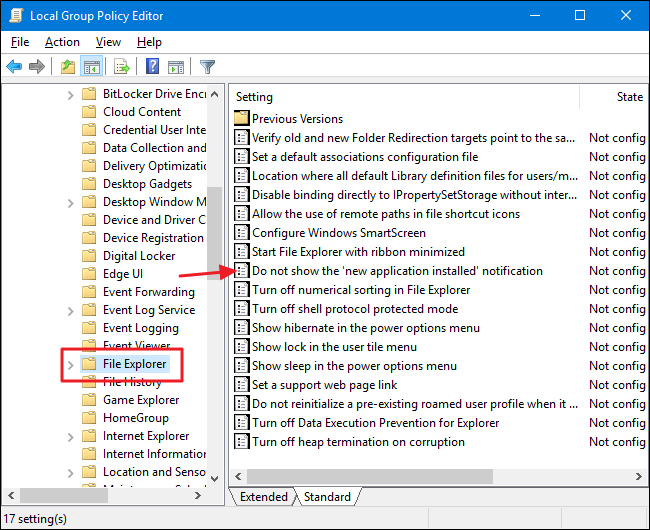The image size is (650, 530).
Task: Select 'Do not show new application installed' setting
Action: [x=397, y=271]
